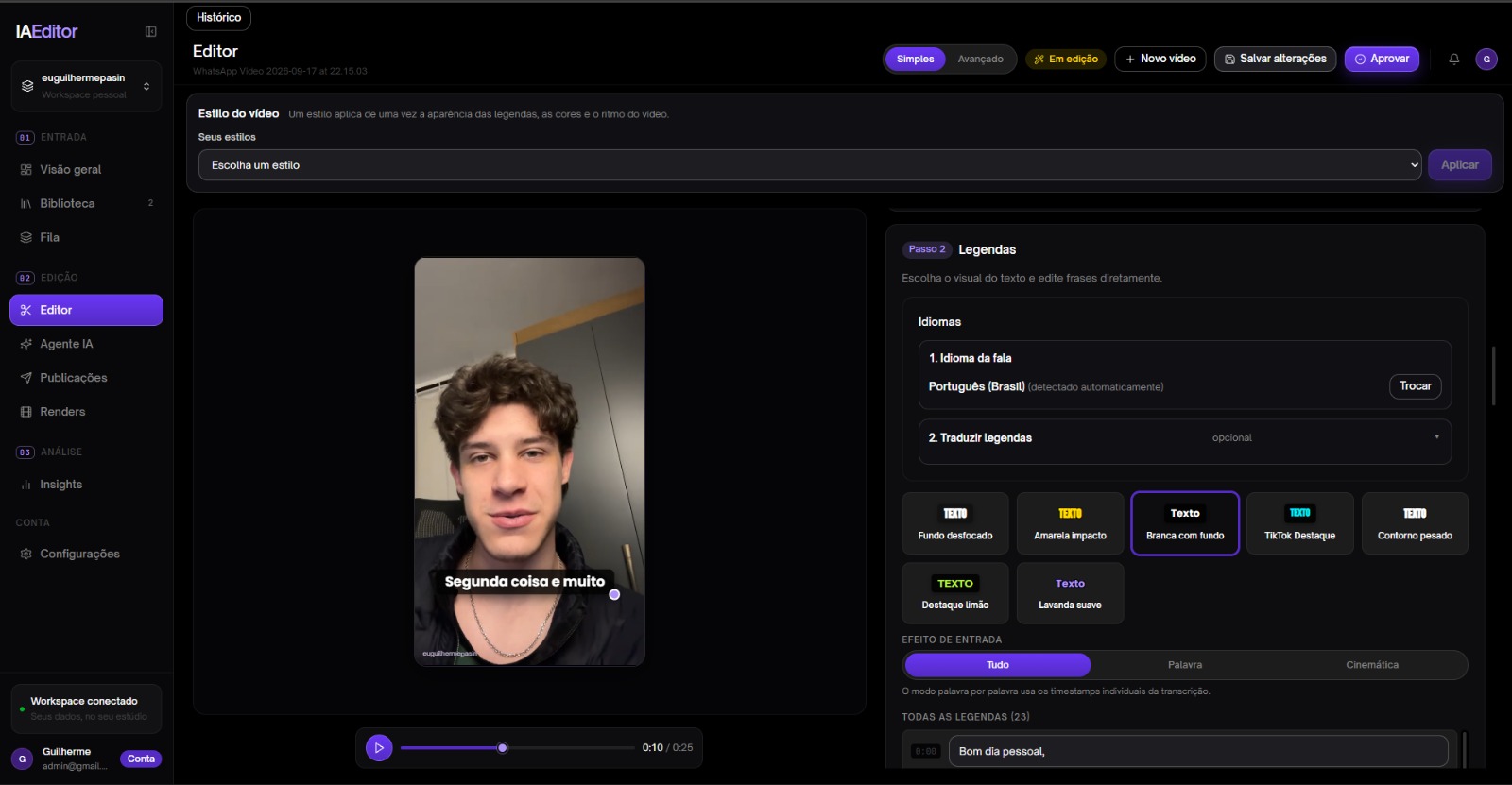Viewport: 1512px width, 785px height.
Task: Open the Escolha um estilo dropdown
Action: tap(810, 165)
